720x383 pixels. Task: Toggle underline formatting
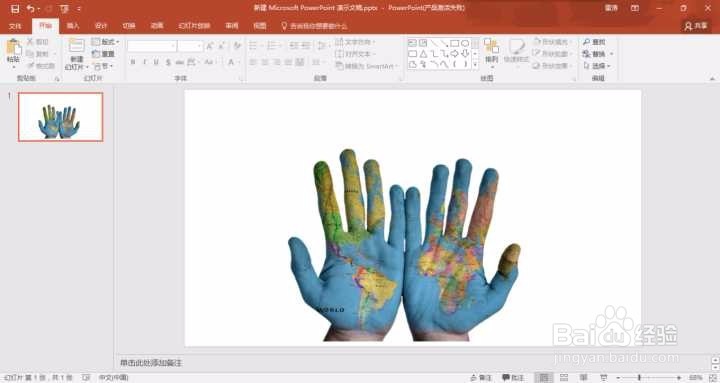pyautogui.click(x=157, y=62)
